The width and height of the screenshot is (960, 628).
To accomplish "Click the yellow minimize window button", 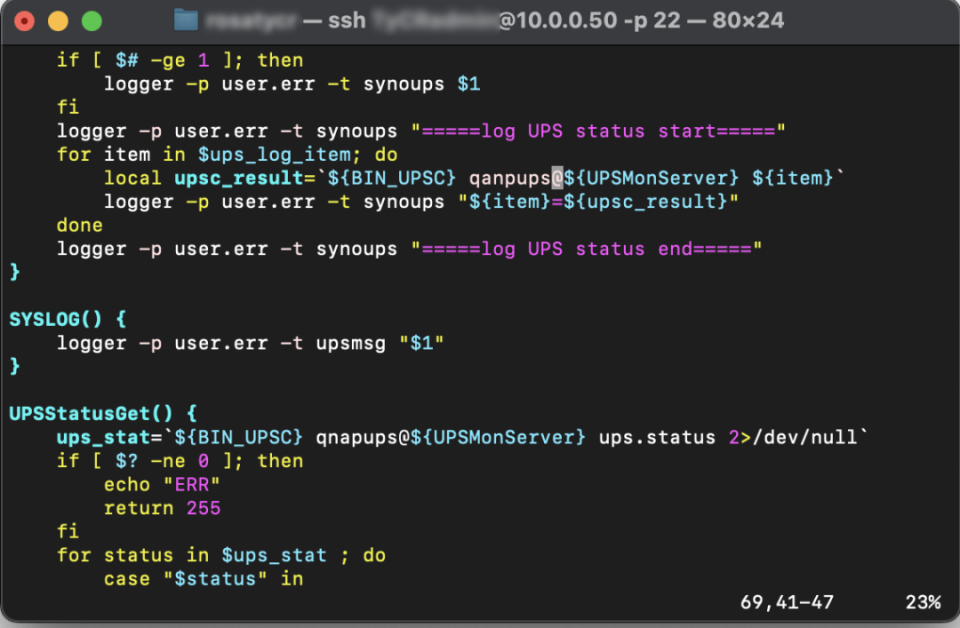I will tap(58, 21).
